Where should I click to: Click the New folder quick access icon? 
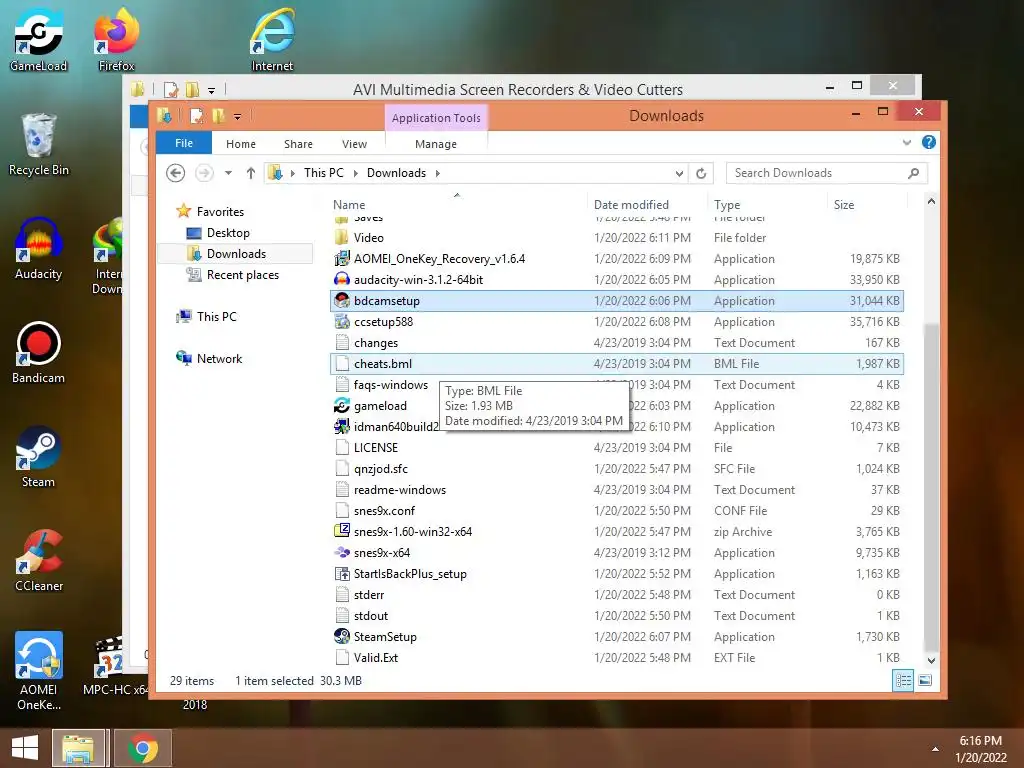tap(218, 116)
